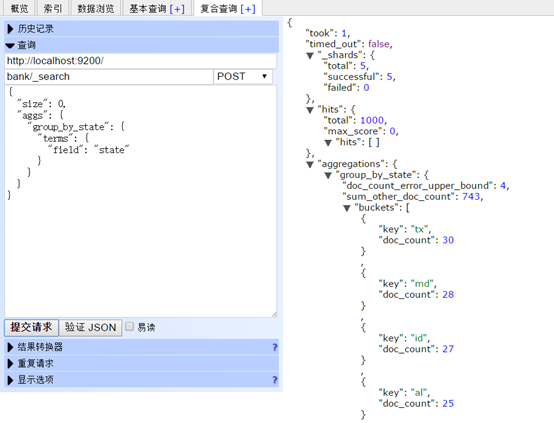Collapse the "_shards" JSON node
This screenshot has width=554, height=423.
click(x=310, y=55)
